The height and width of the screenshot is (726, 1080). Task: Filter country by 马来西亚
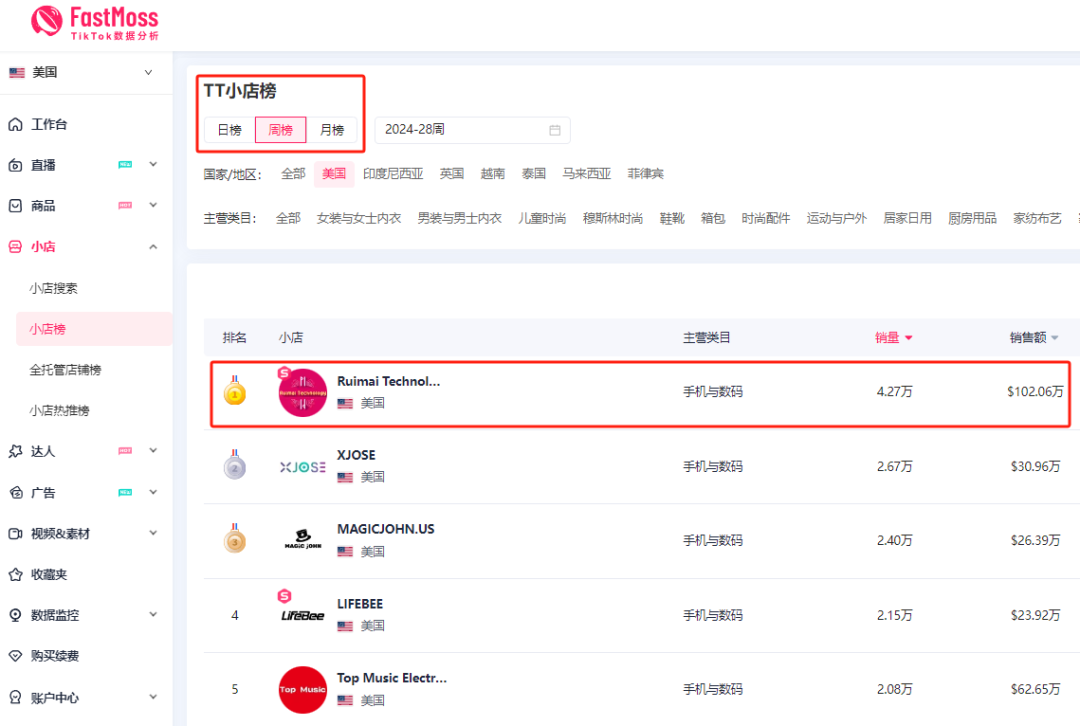pos(587,174)
